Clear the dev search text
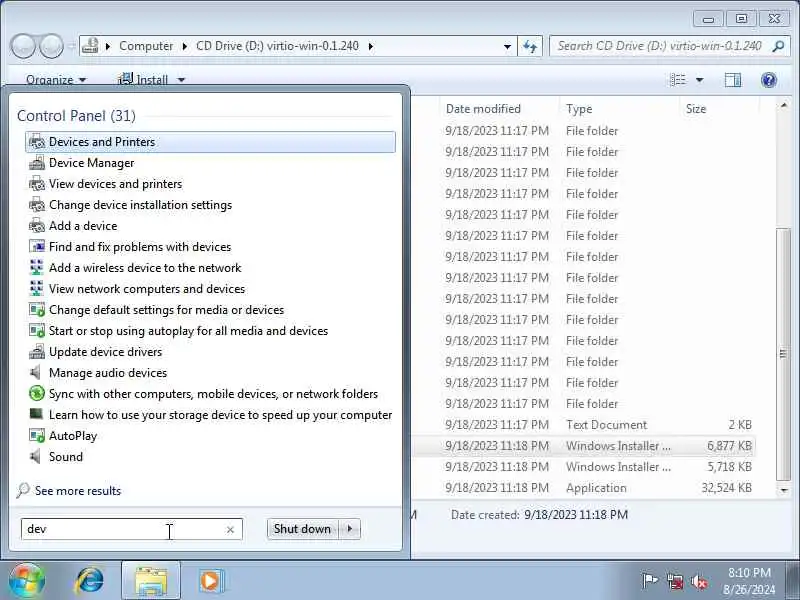 [x=230, y=530]
